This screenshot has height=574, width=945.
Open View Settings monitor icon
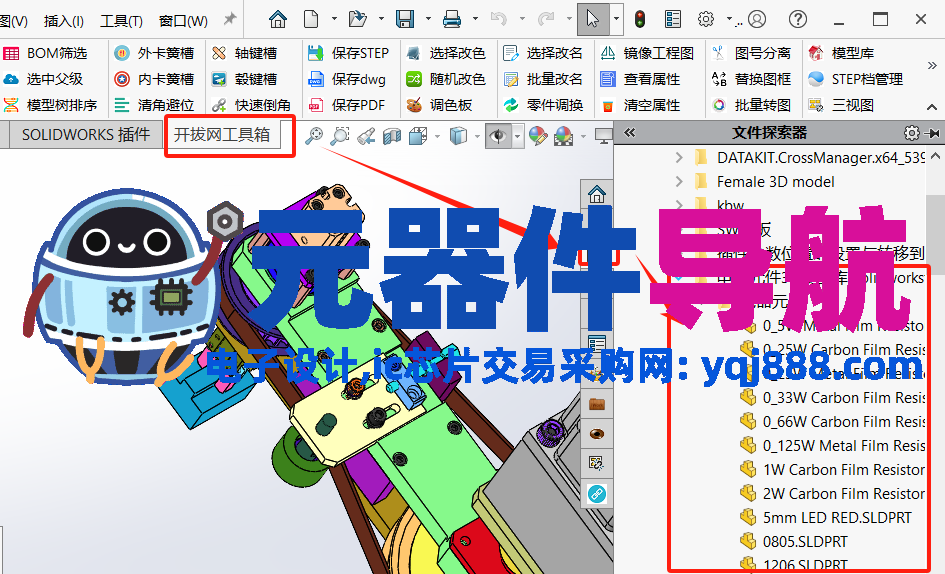[603, 136]
